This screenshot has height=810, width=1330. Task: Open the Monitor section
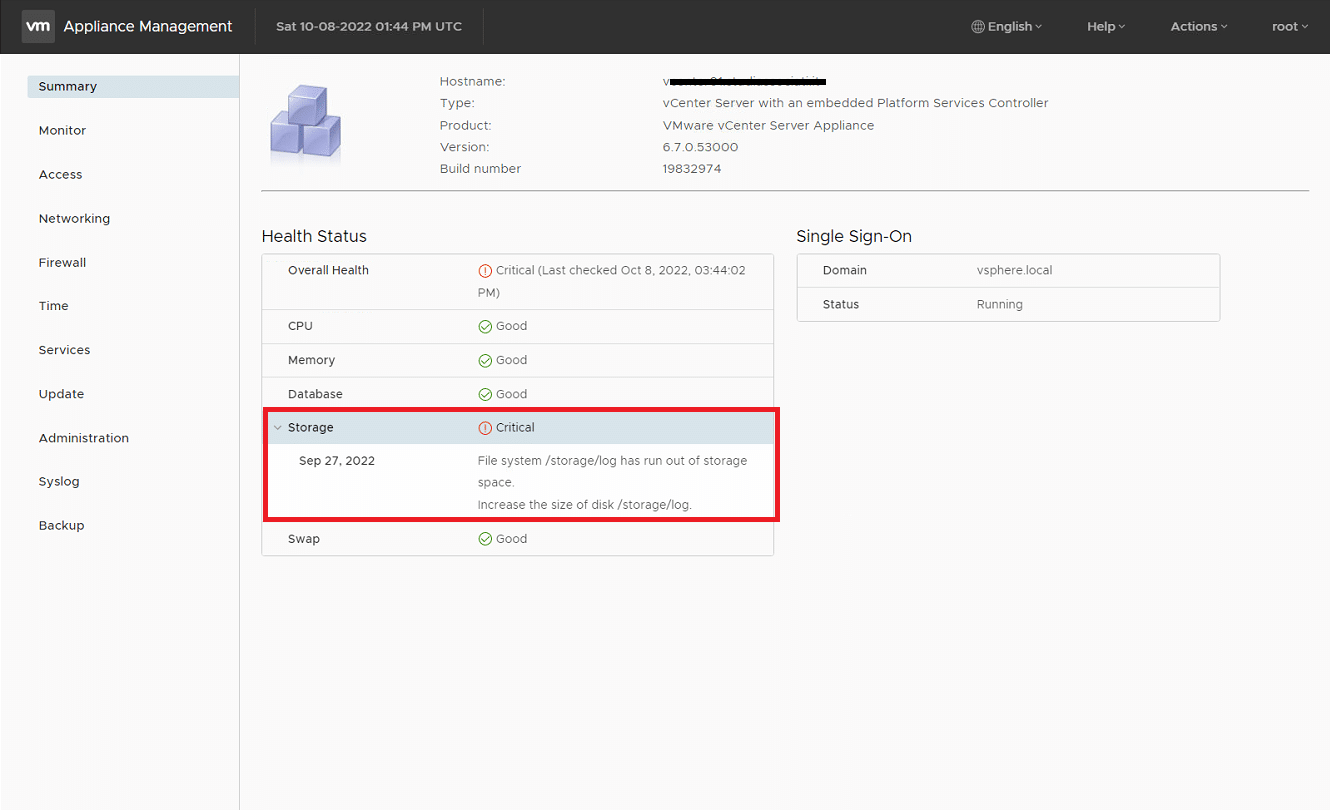coord(62,131)
